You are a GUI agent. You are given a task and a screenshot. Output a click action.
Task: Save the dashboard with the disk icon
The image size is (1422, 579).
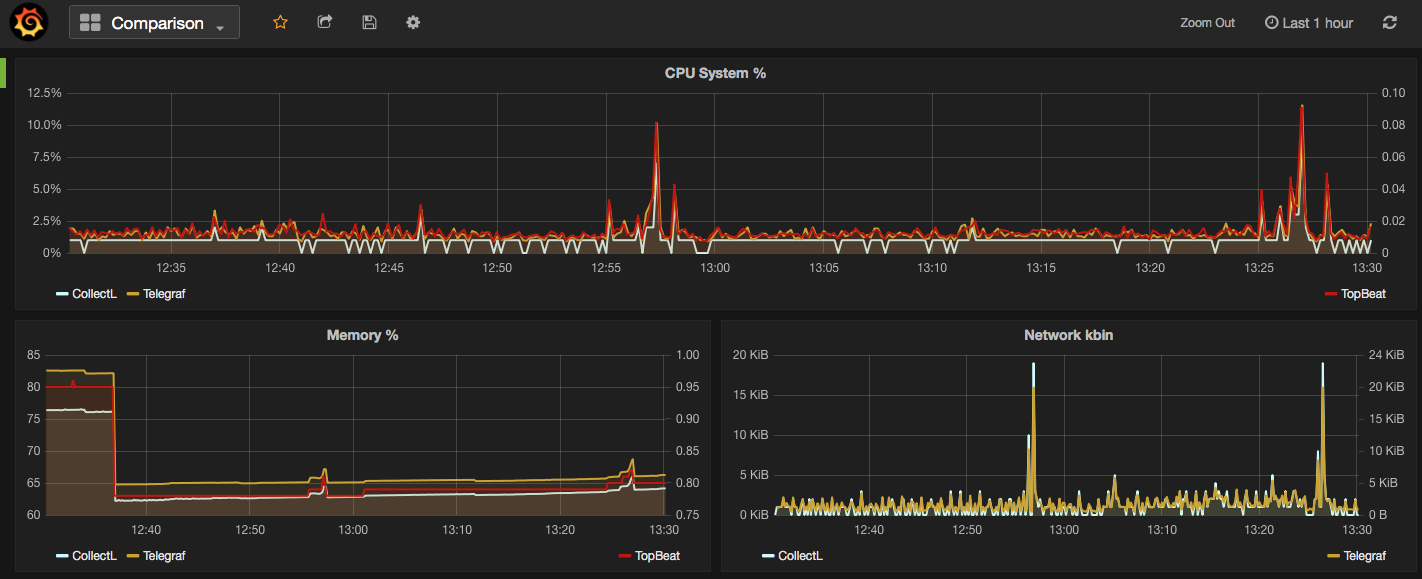[369, 22]
